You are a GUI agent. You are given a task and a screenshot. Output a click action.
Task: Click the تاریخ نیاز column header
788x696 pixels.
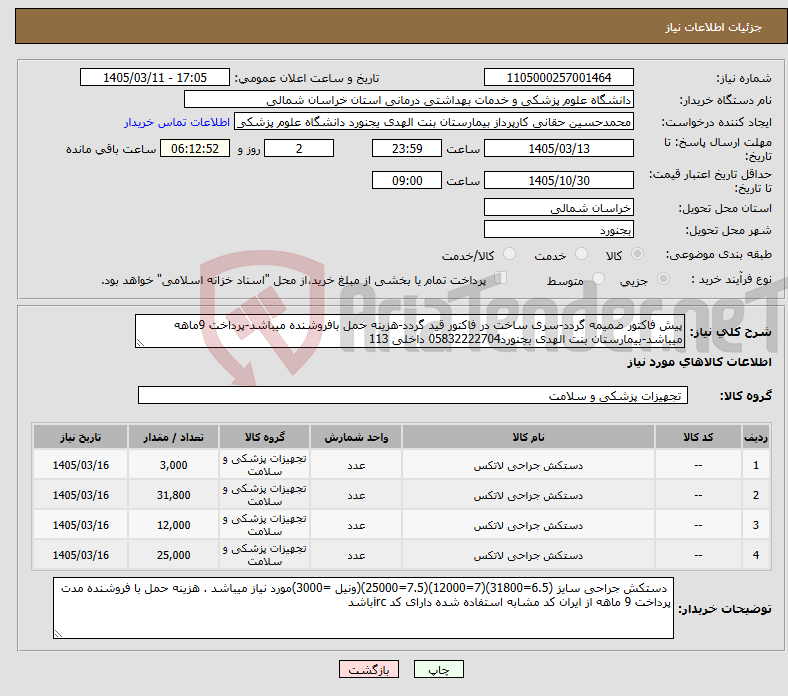pyautogui.click(x=80, y=437)
